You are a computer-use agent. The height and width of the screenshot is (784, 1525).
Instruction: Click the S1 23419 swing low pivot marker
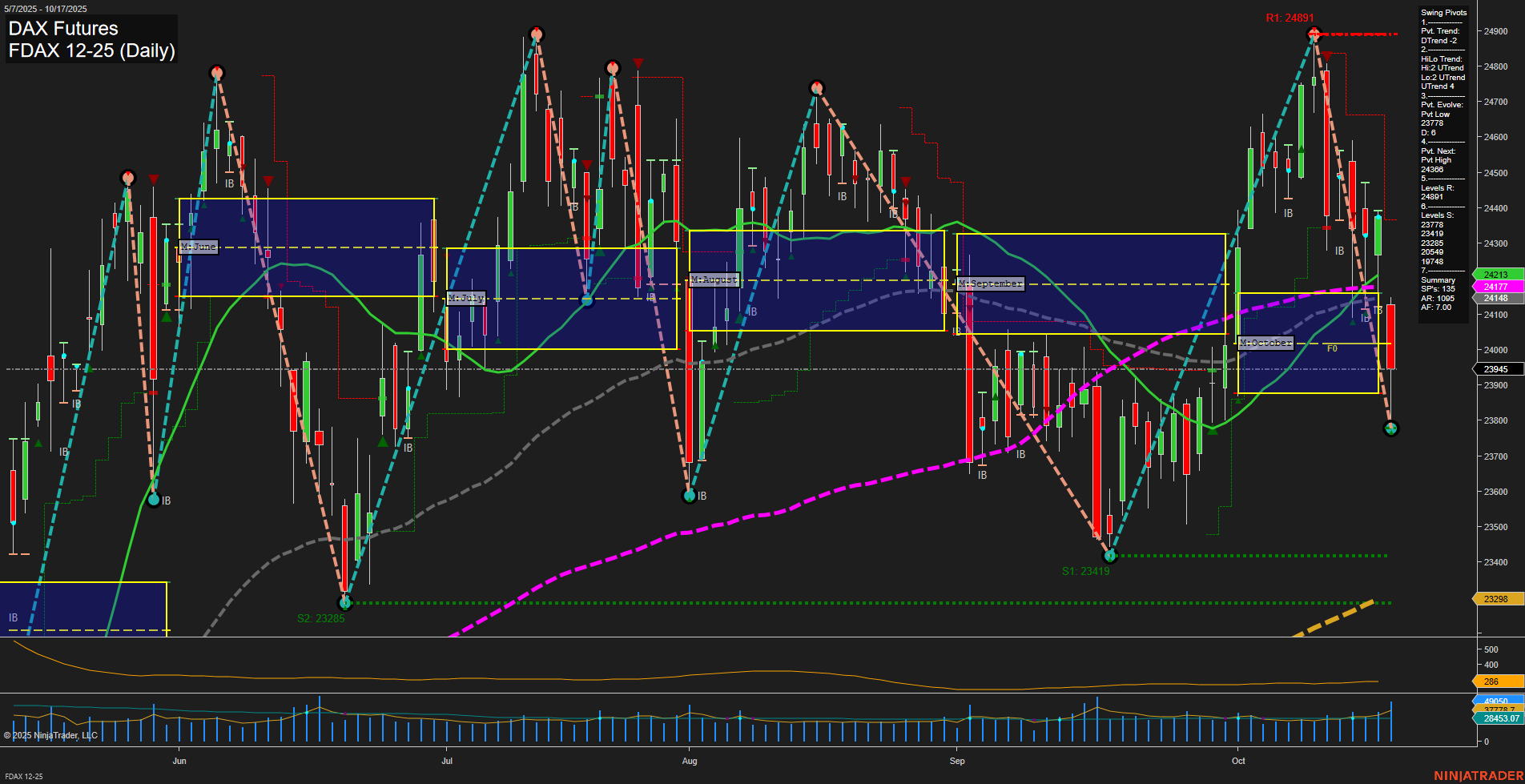pos(1110,555)
